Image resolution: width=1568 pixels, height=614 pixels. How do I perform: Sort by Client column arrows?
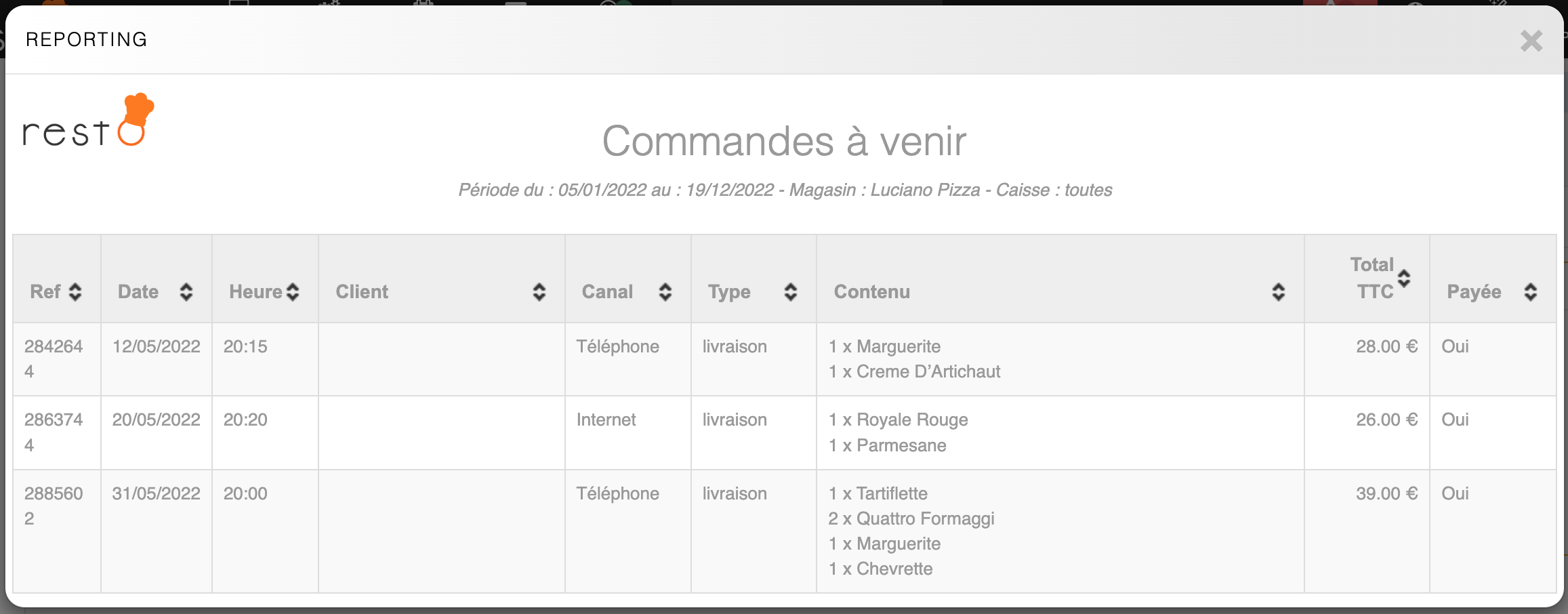[x=539, y=292]
